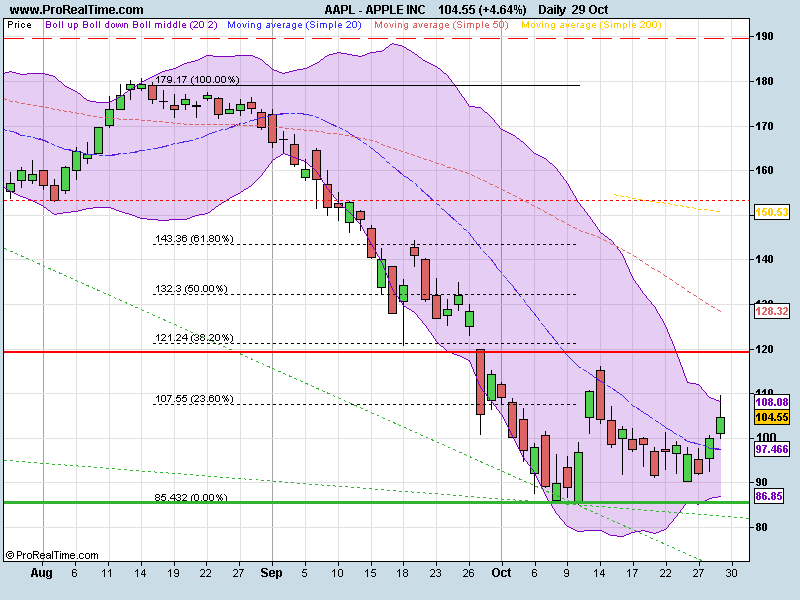Open the Moving average (Simple 20) label
The width and height of the screenshot is (800, 600).
[x=294, y=24]
